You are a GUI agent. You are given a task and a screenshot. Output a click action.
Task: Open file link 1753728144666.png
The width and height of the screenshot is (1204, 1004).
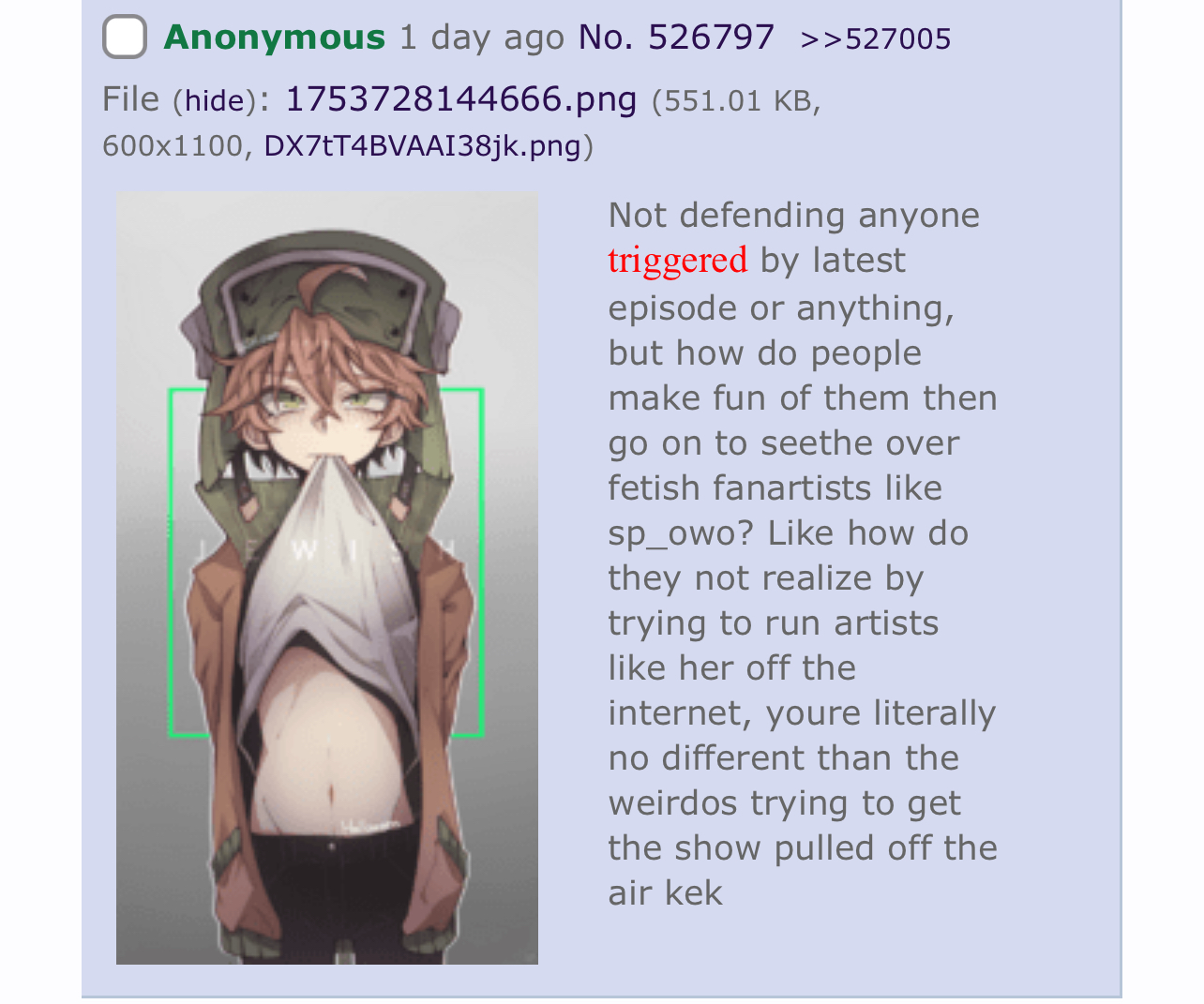(461, 98)
